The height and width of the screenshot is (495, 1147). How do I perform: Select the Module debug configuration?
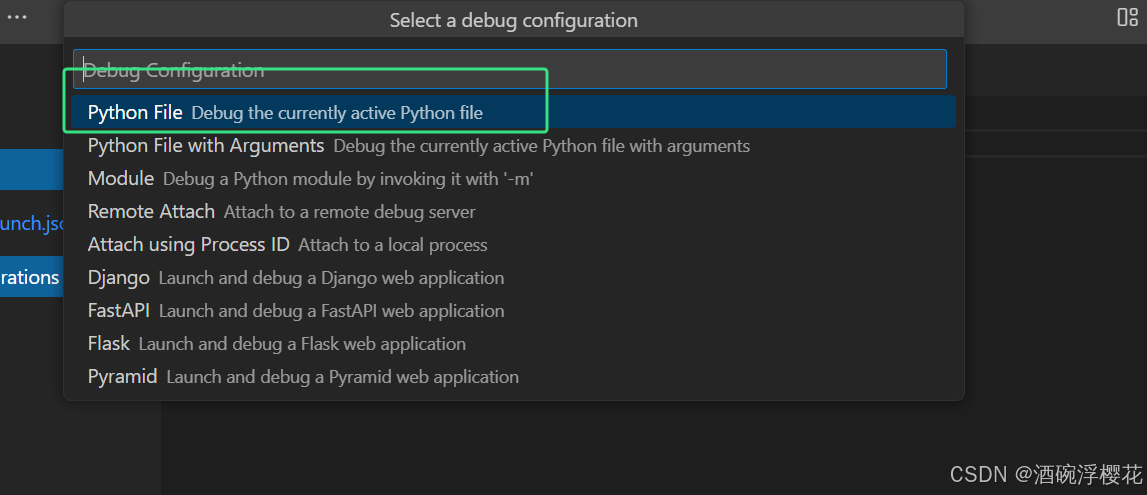(121, 179)
